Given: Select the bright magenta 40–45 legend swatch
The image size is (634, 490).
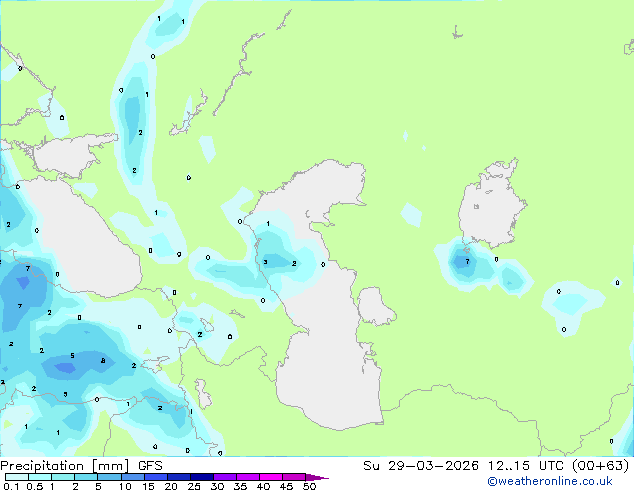Looking at the screenshot, I should click(271, 477).
